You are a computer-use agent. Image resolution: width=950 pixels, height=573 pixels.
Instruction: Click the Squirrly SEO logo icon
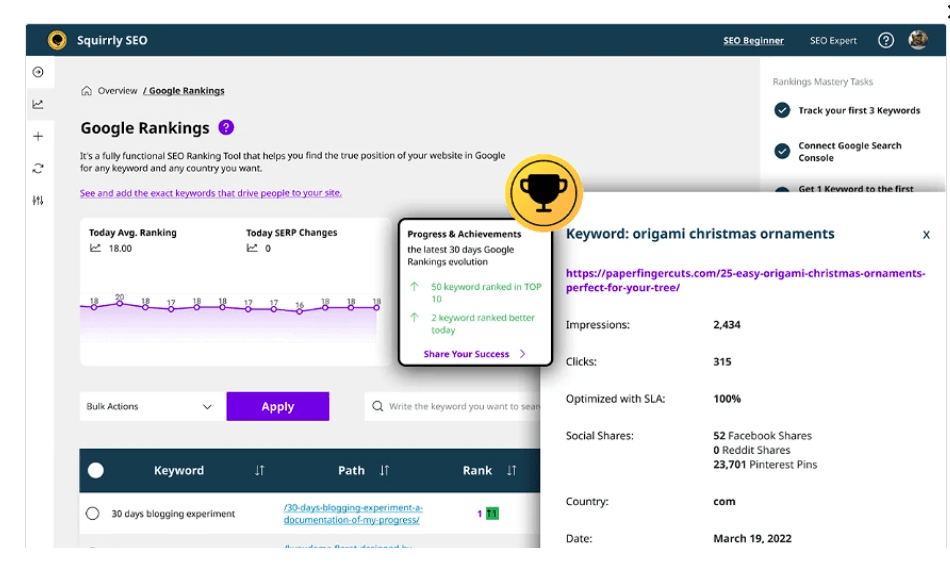click(x=57, y=40)
